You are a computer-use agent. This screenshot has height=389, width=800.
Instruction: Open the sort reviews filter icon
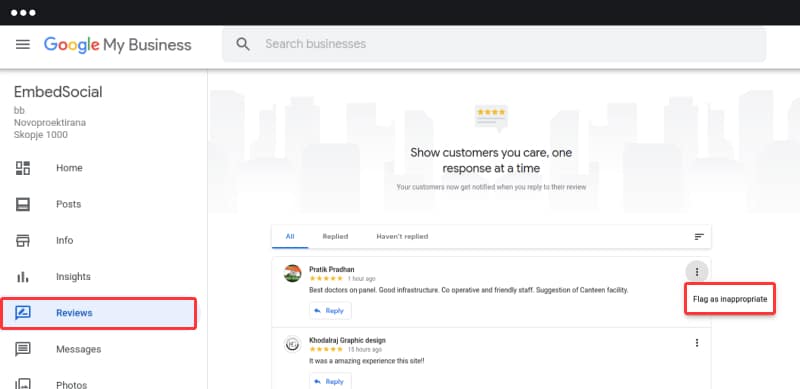[x=699, y=236]
